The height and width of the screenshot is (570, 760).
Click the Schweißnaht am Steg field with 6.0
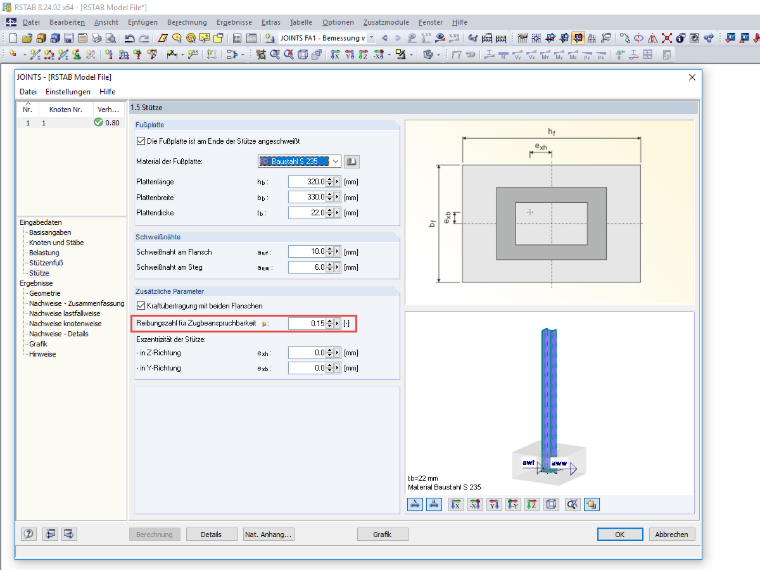(x=307, y=267)
